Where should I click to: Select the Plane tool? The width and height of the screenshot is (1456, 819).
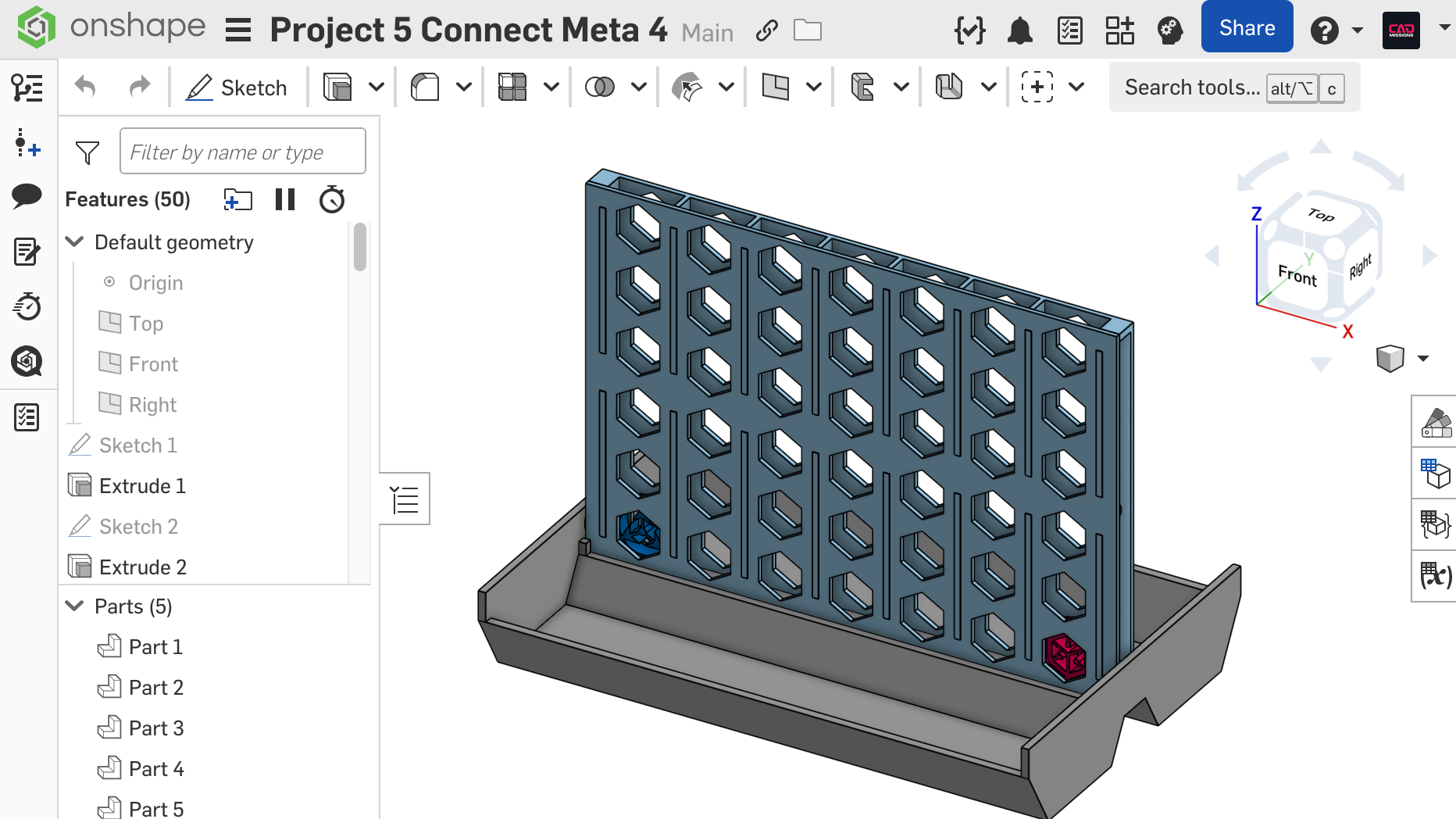click(x=775, y=87)
